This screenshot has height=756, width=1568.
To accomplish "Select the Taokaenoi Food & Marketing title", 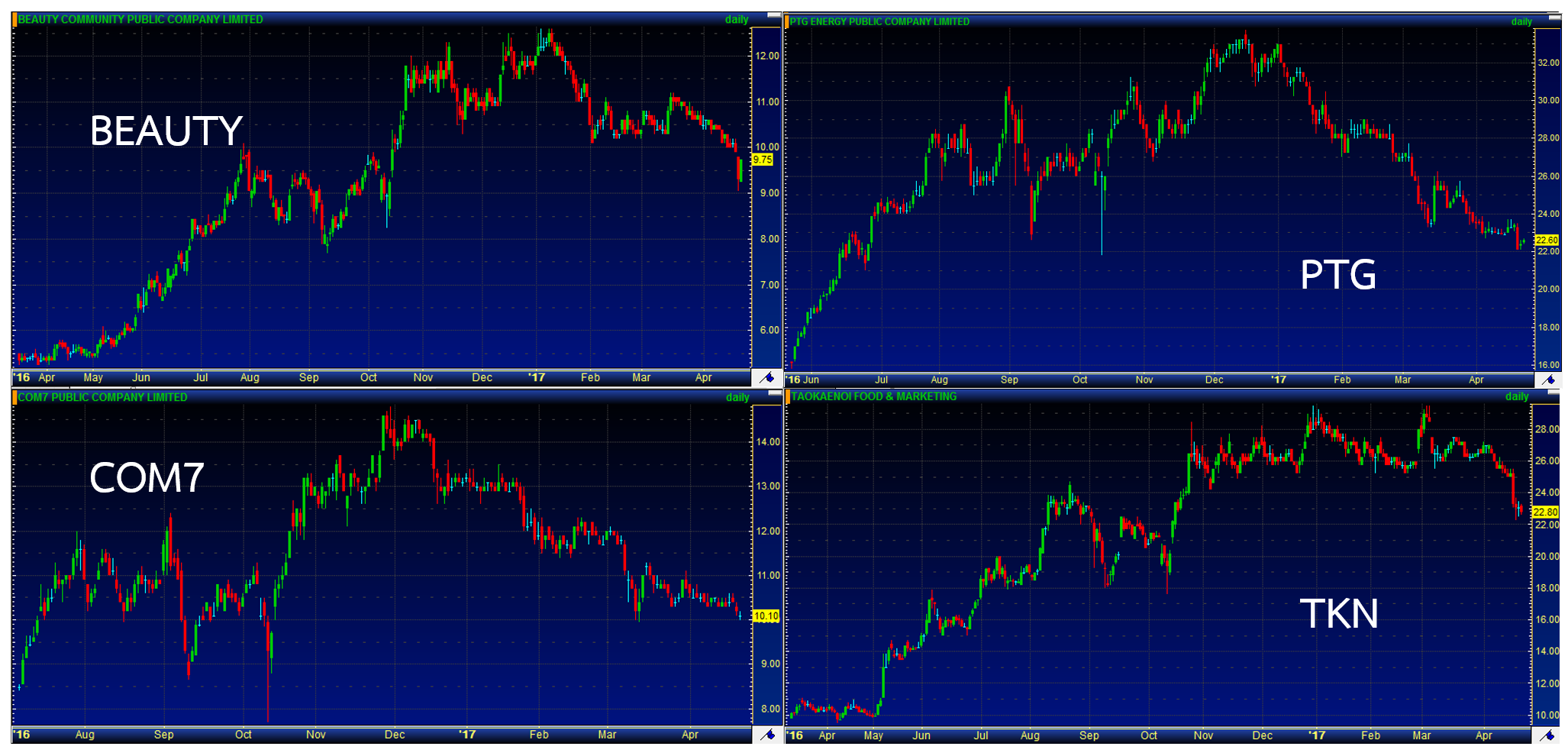I will tap(873, 396).
